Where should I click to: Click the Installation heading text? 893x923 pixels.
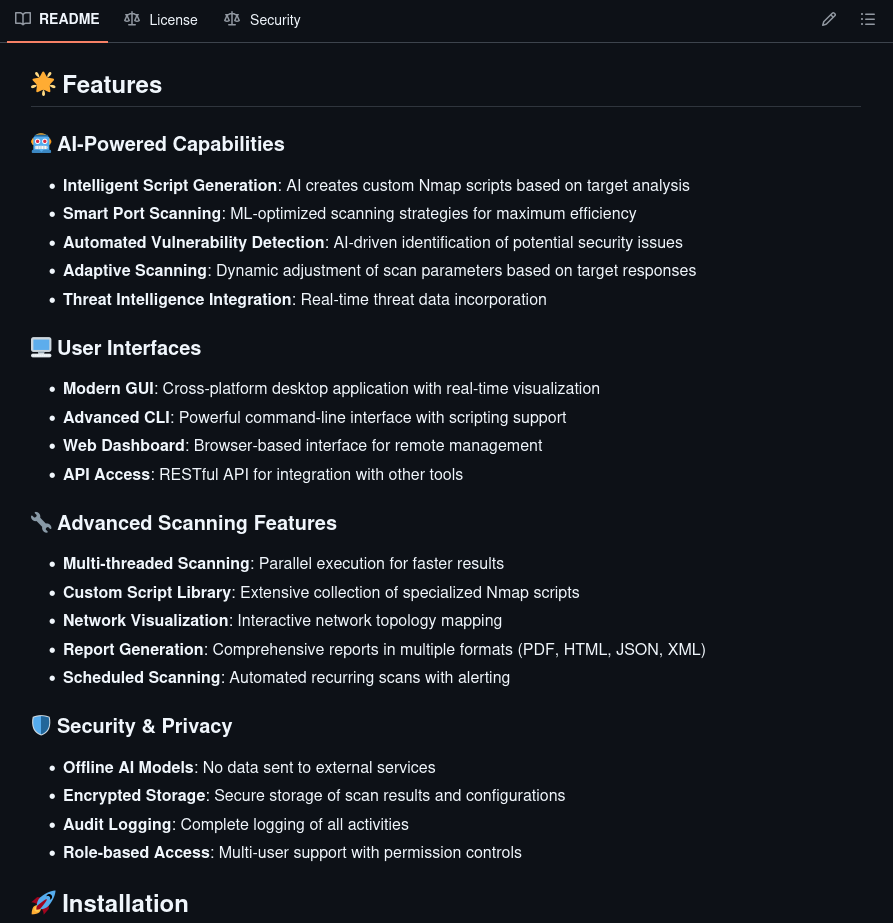tap(125, 904)
